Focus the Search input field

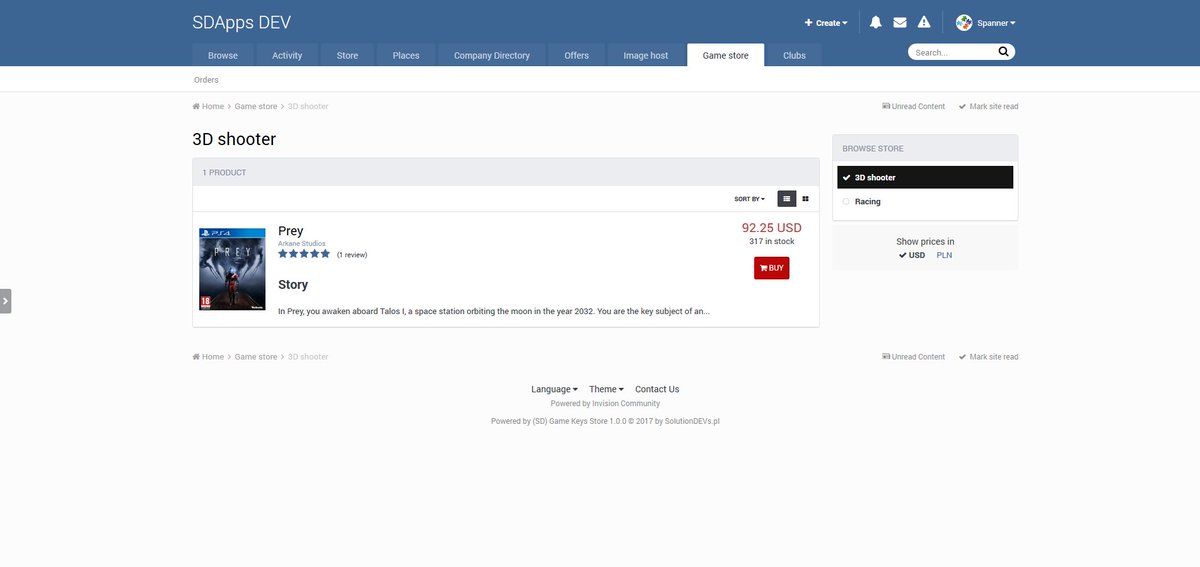[x=953, y=52]
